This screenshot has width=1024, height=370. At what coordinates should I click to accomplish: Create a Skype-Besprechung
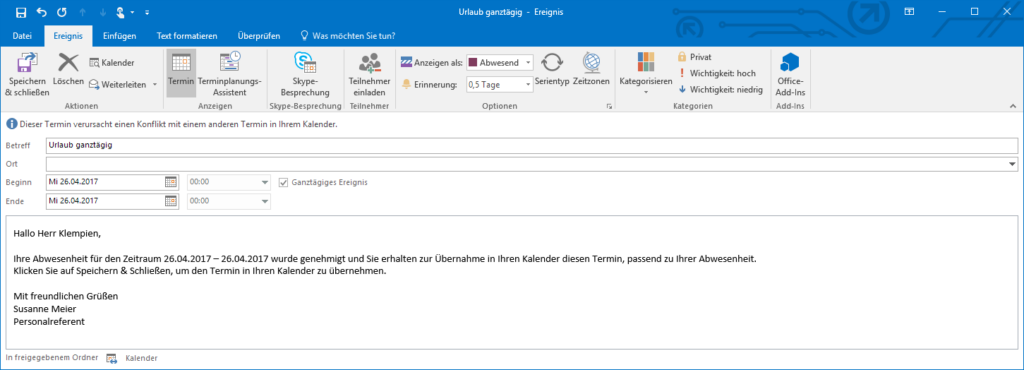(305, 74)
